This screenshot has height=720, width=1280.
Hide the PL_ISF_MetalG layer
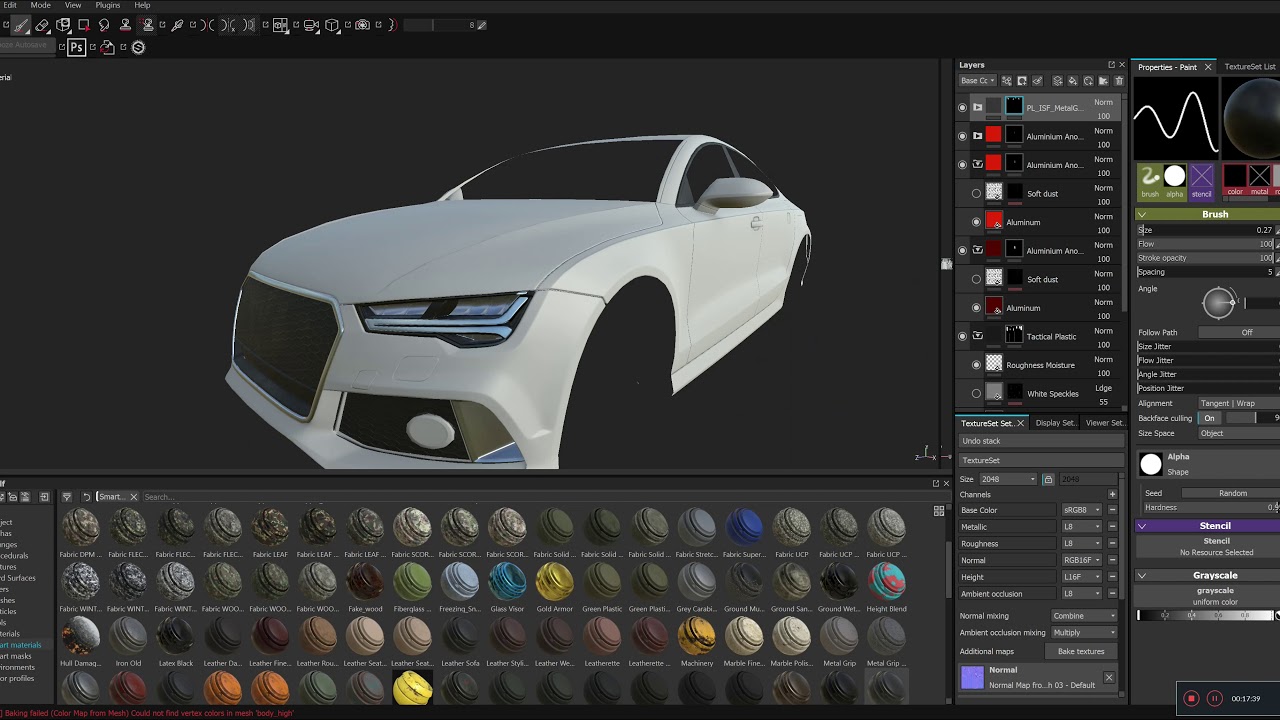click(962, 107)
